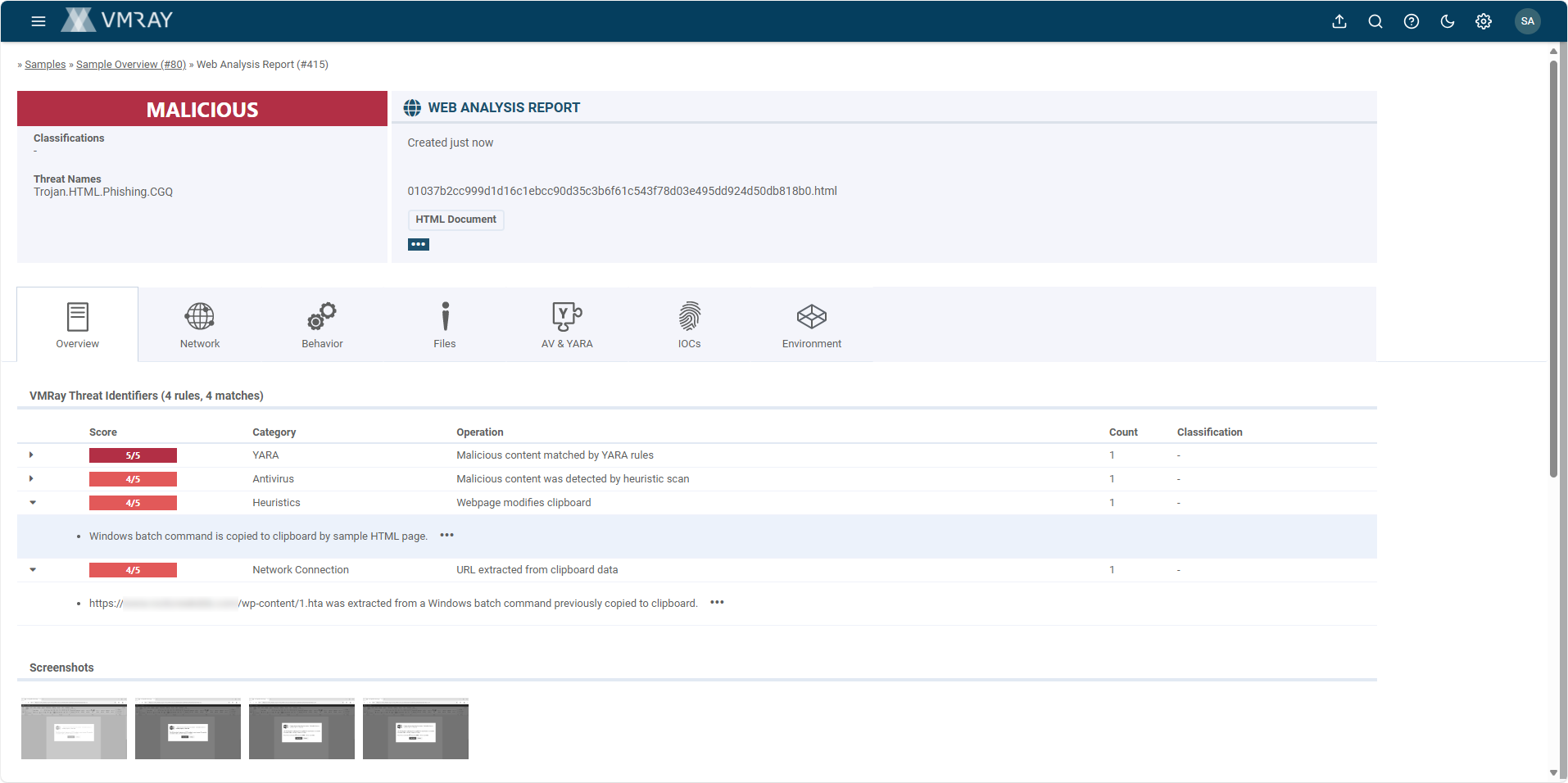Click the Classification column header

1210,432
